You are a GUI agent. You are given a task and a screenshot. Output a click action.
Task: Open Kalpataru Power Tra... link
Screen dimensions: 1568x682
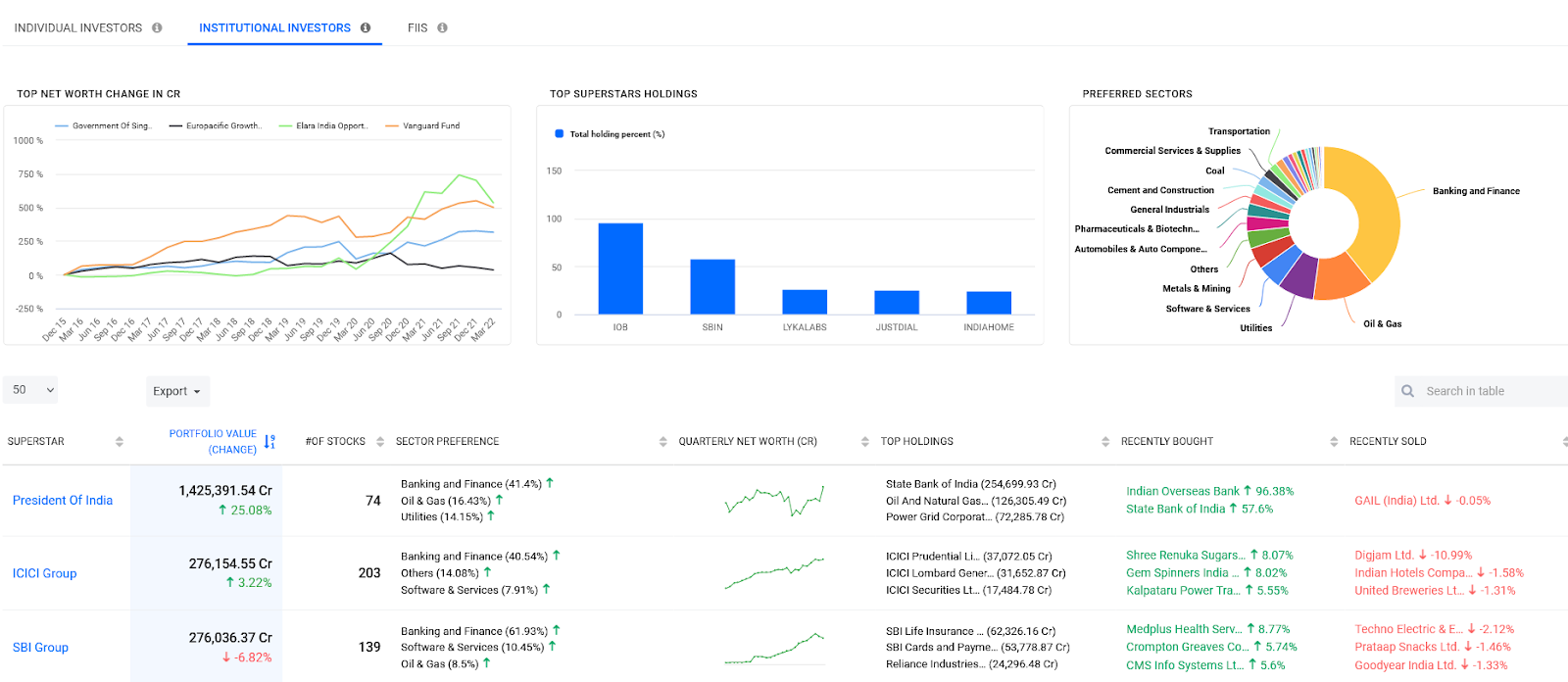[1183, 591]
